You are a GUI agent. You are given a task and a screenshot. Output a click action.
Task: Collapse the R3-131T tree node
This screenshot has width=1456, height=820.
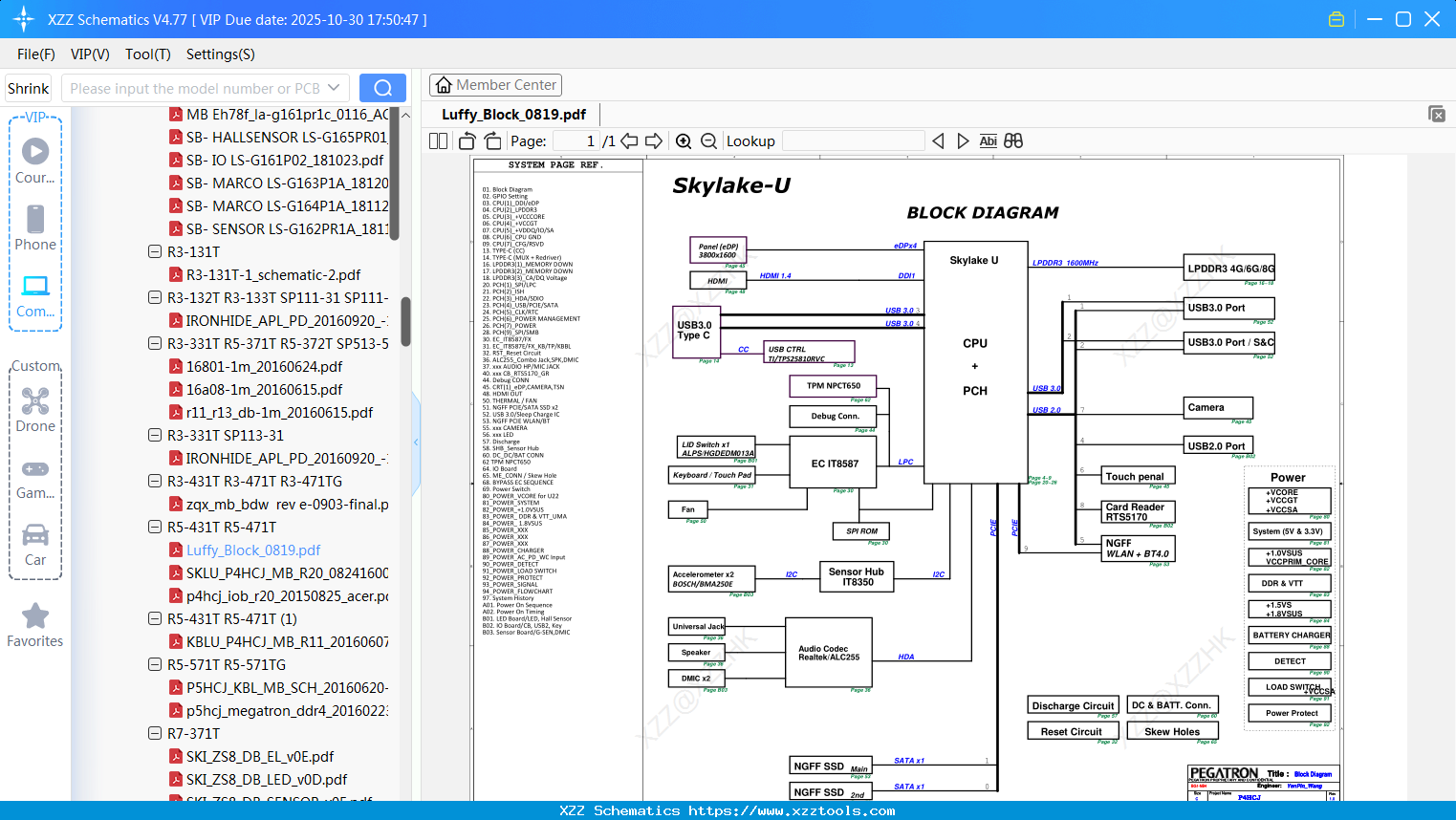[155, 251]
